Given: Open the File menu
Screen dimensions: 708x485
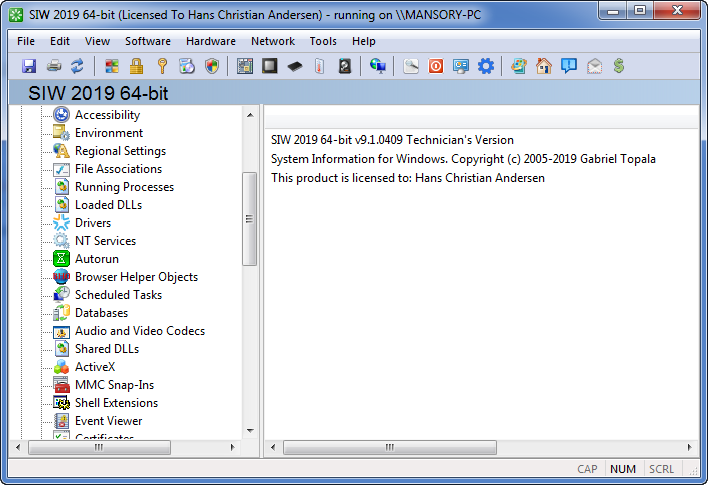Looking at the screenshot, I should point(26,41).
